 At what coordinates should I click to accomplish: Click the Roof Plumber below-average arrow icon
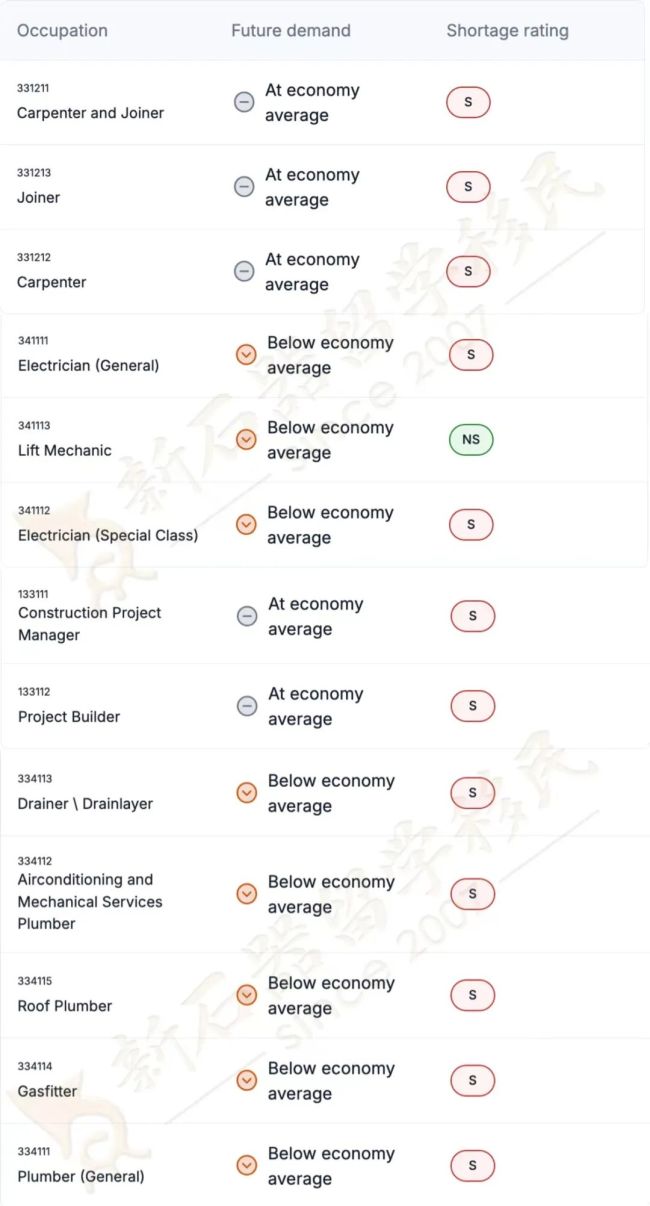point(247,995)
